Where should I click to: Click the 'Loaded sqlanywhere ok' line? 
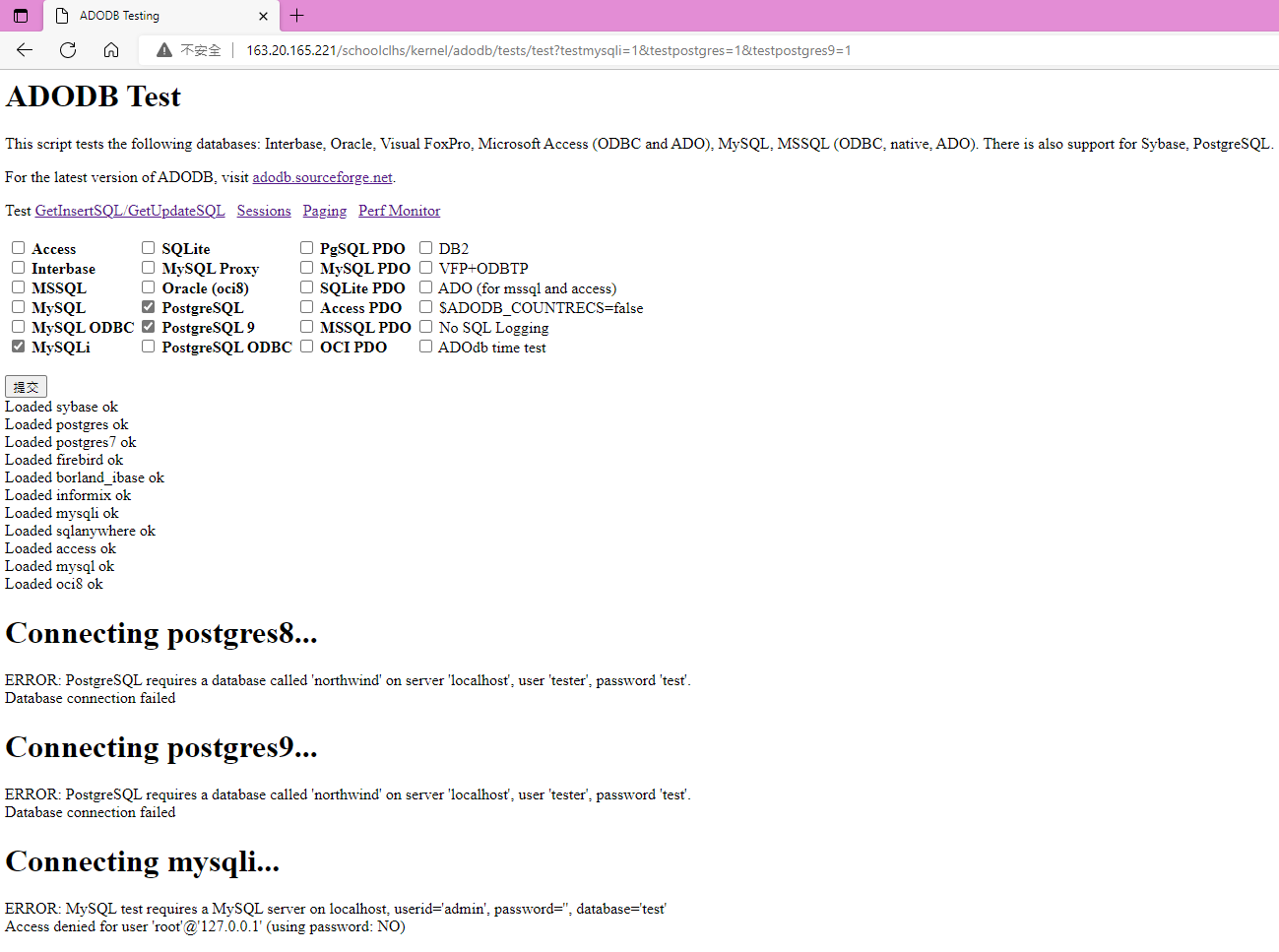click(81, 531)
